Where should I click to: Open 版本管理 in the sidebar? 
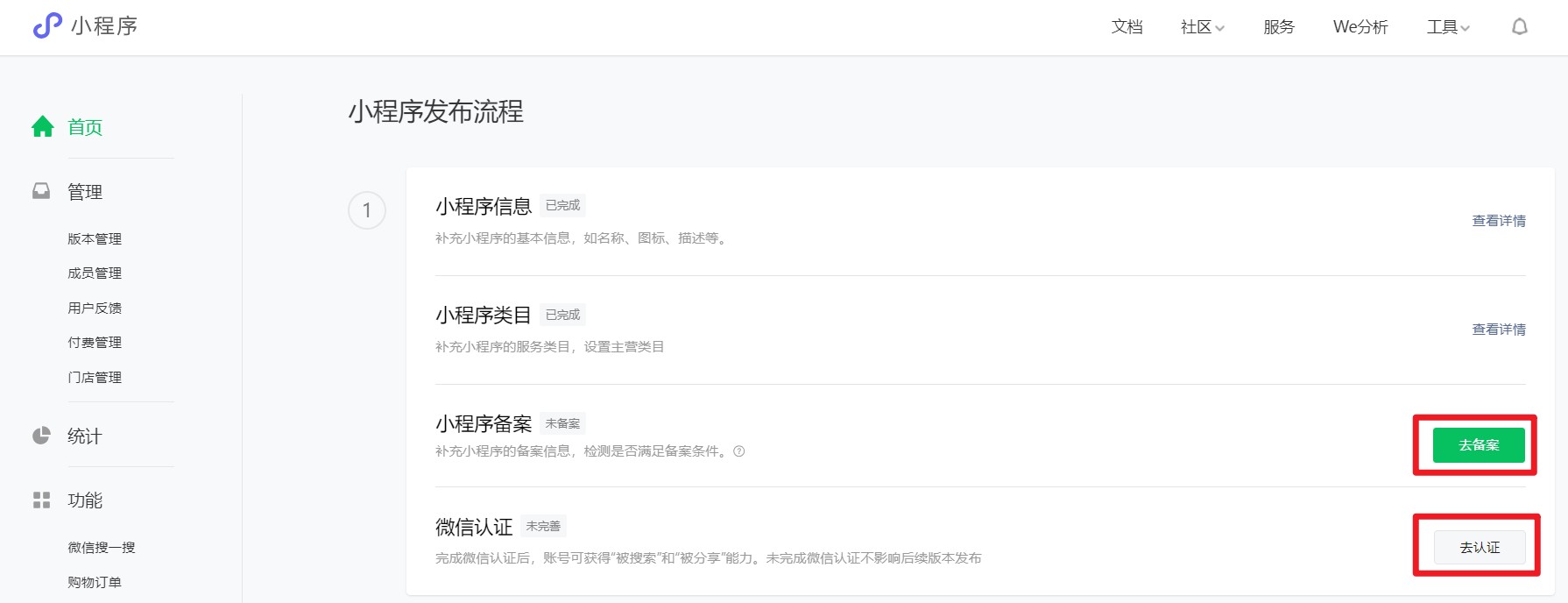pyautogui.click(x=95, y=238)
